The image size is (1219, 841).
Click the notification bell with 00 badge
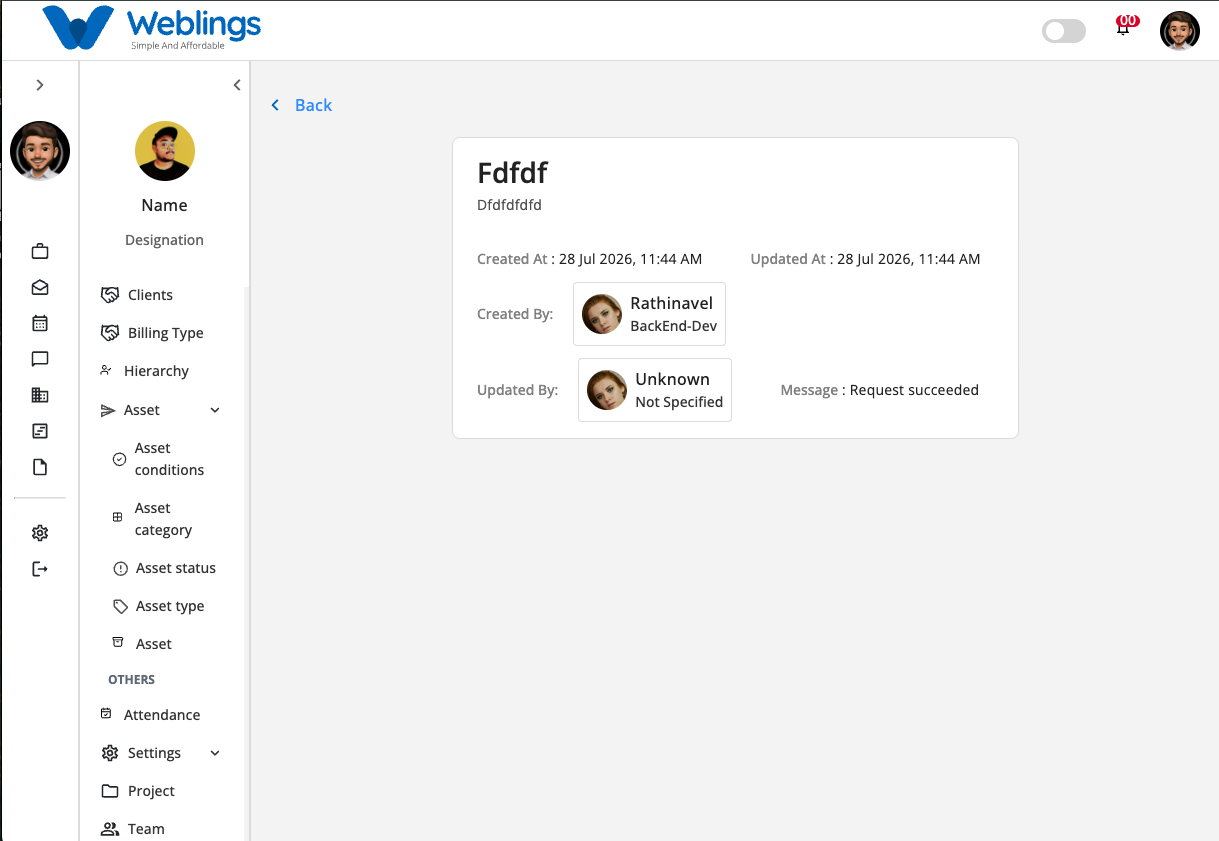1125,27
